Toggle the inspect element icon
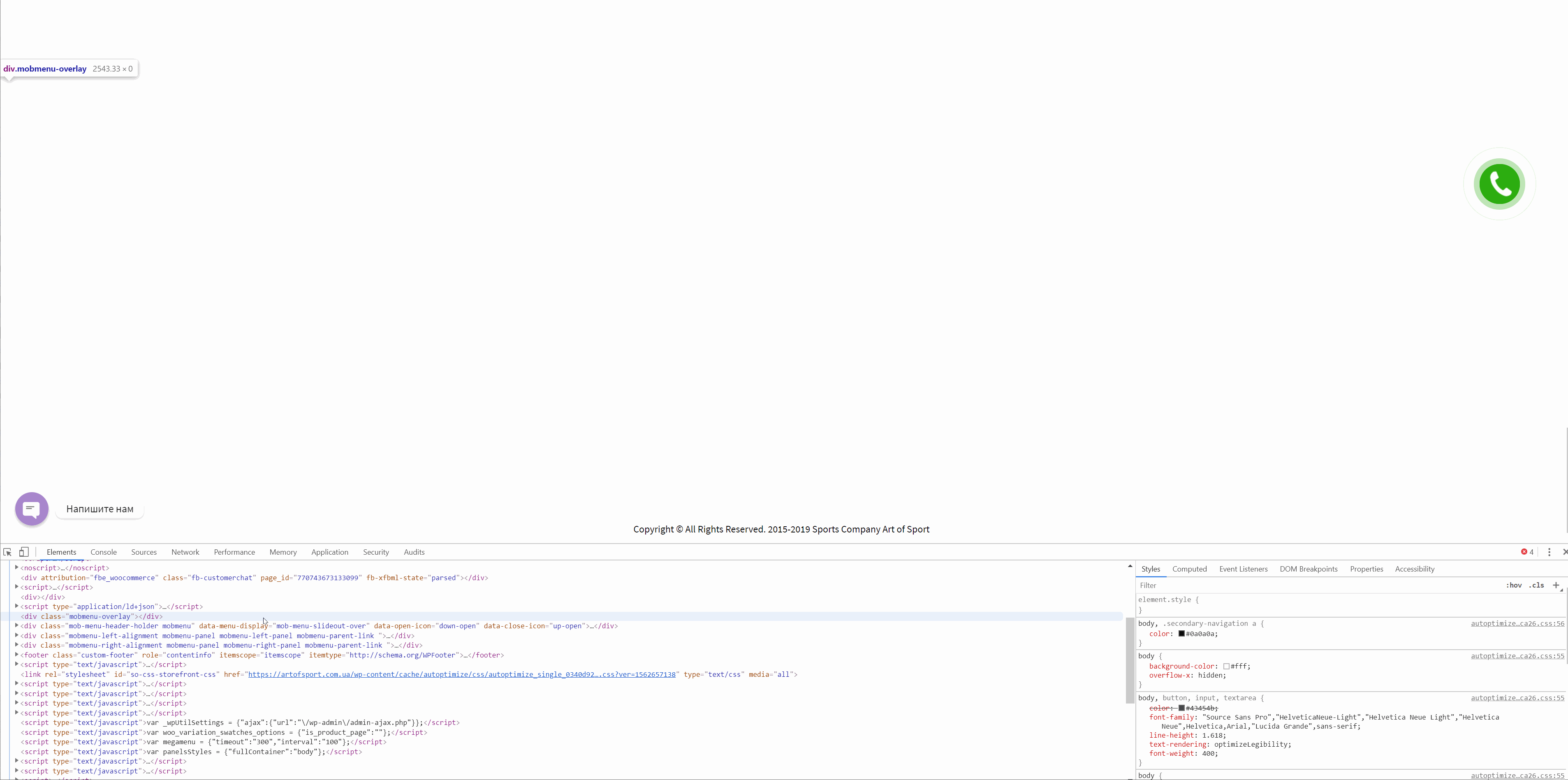This screenshot has width=1568, height=780. pyautogui.click(x=7, y=552)
